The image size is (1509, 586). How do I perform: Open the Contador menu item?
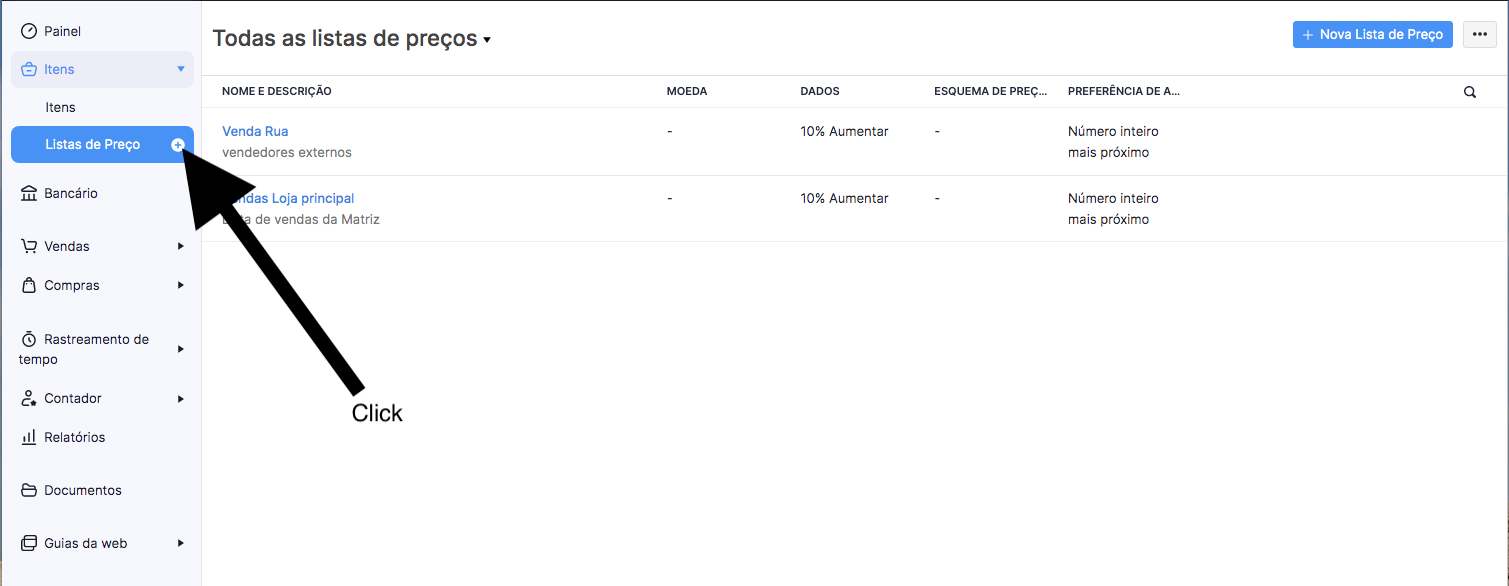pos(73,398)
